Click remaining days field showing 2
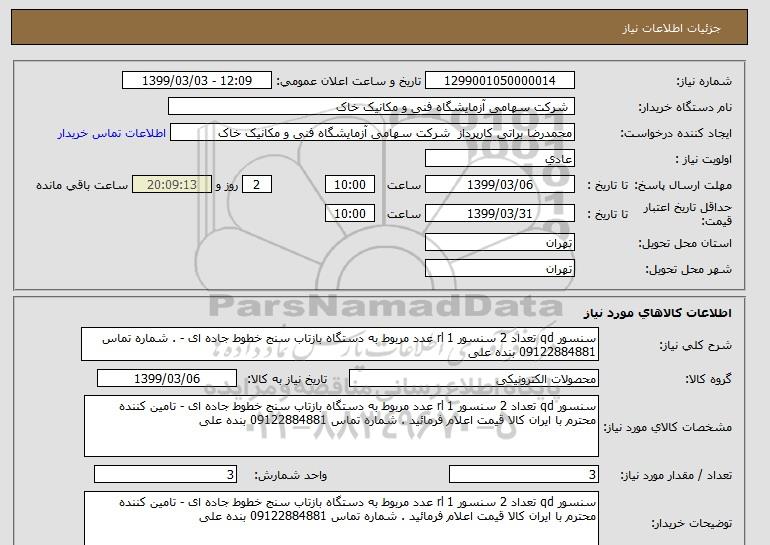Viewport: 770px width, 545px height. pyautogui.click(x=256, y=185)
